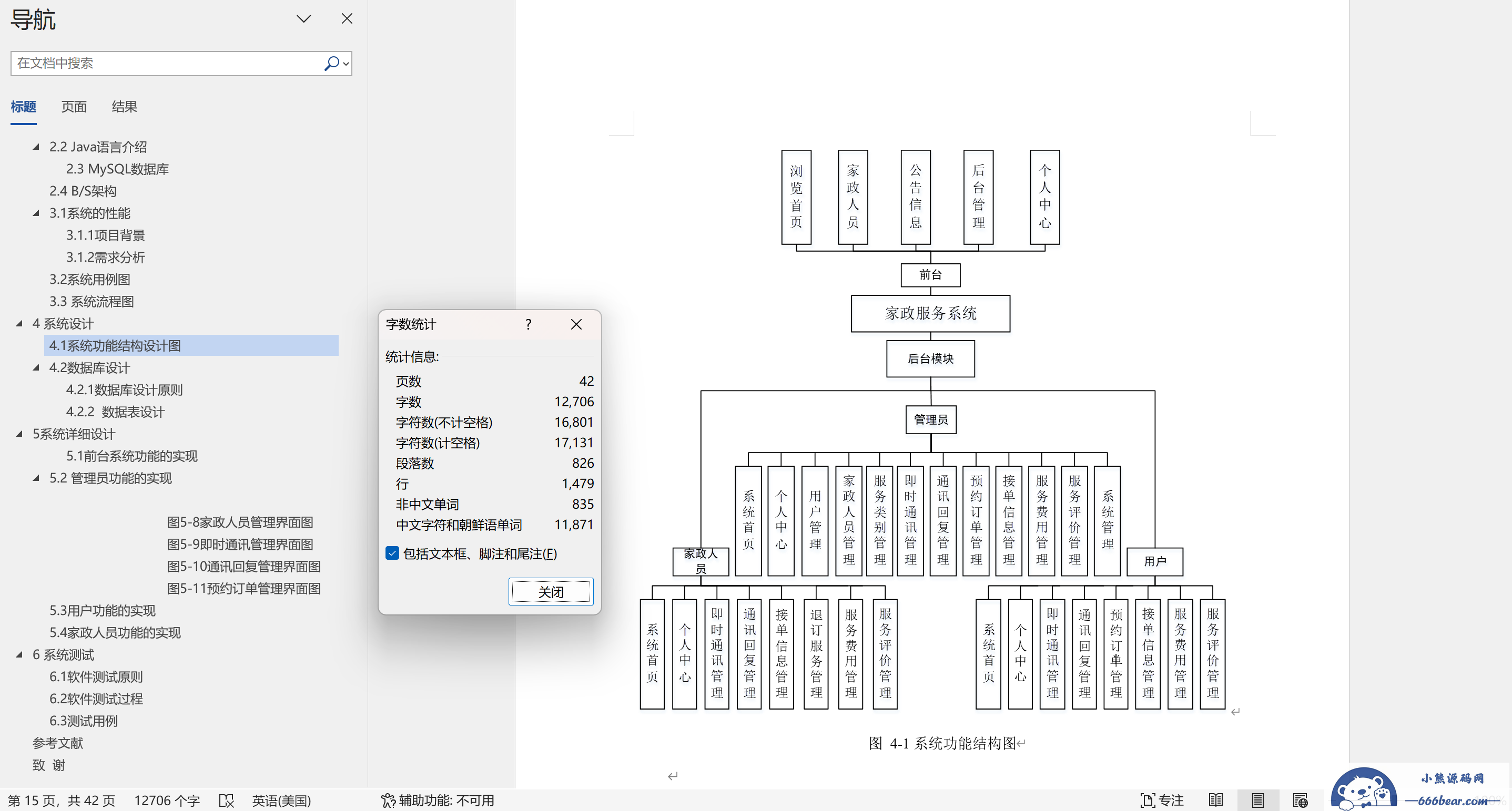1512x811 pixels.
Task: Click the 关闭 button in word count dialog
Action: pyautogui.click(x=550, y=592)
